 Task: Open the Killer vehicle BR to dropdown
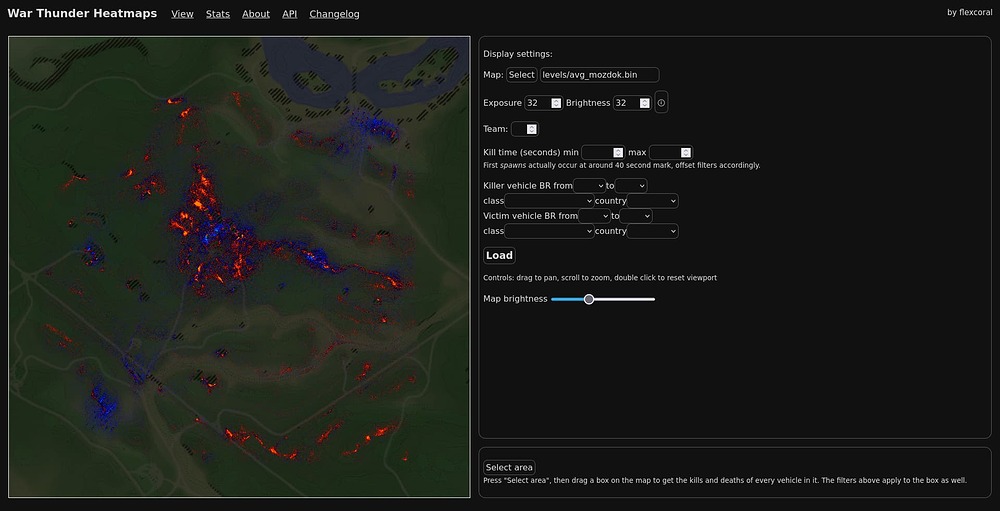pos(631,185)
